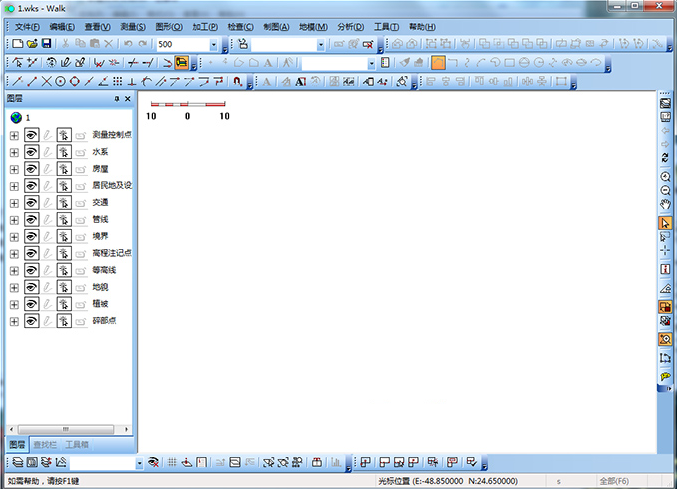
Task: Toggle selectable state of the 境界 layer
Action: click(64, 237)
